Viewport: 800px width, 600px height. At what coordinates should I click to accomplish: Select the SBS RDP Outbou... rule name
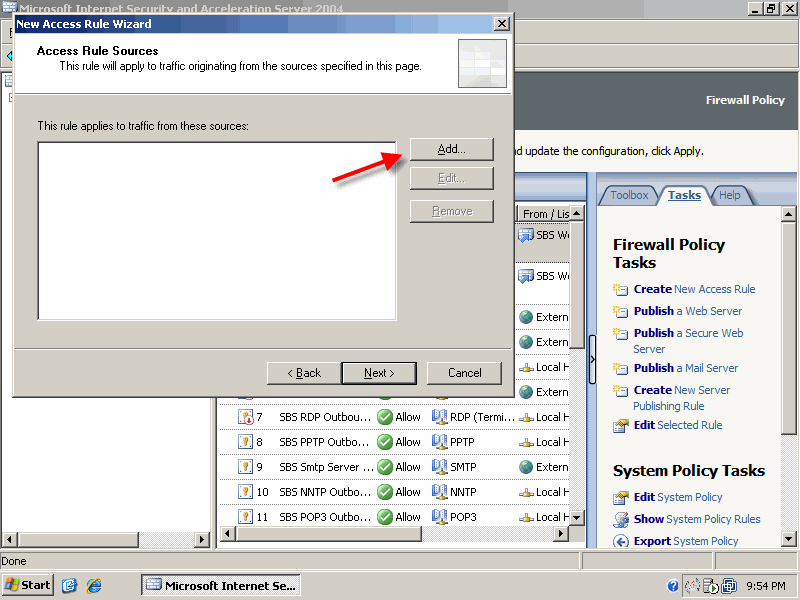click(325, 417)
